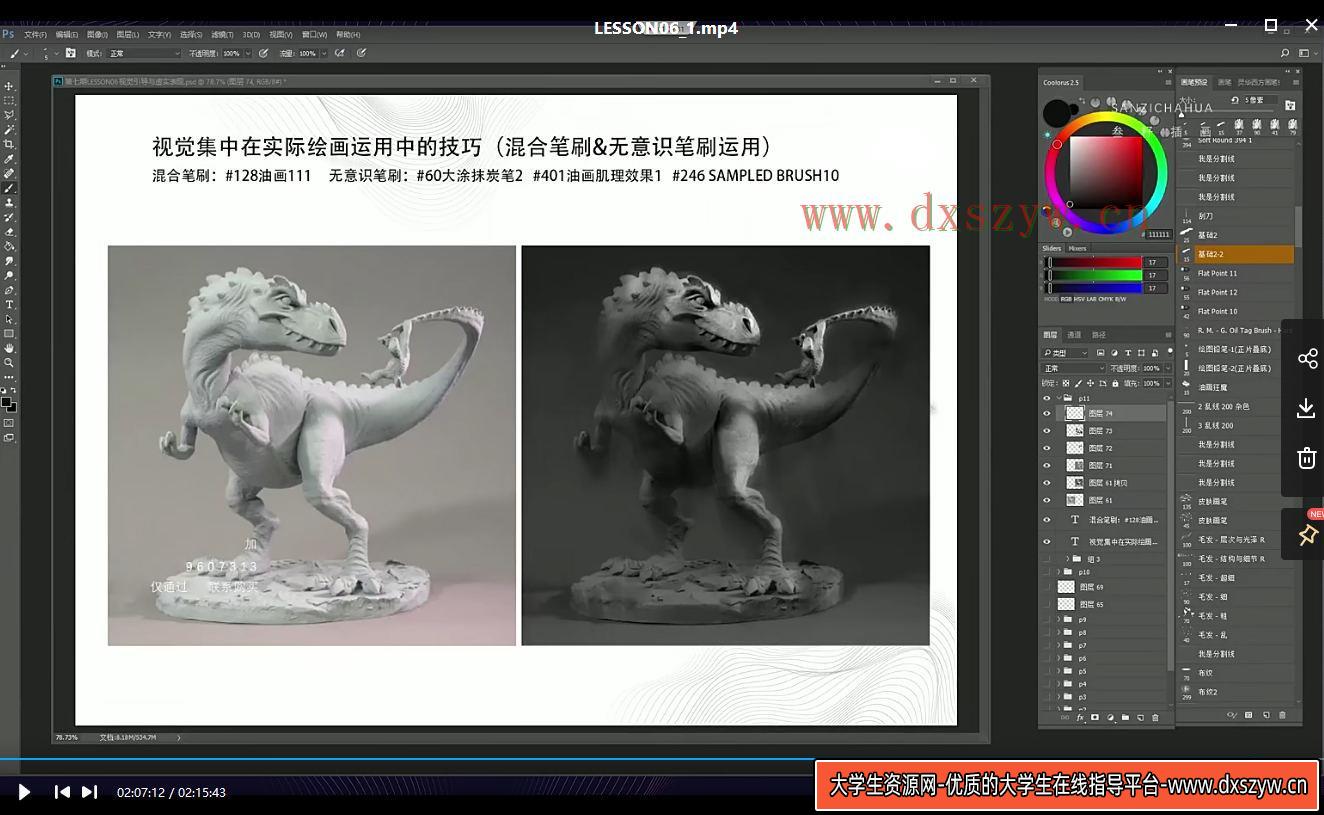This screenshot has width=1324, height=815.
Task: Open the layer blend mode dropdown 正常
Action: pyautogui.click(x=1073, y=368)
